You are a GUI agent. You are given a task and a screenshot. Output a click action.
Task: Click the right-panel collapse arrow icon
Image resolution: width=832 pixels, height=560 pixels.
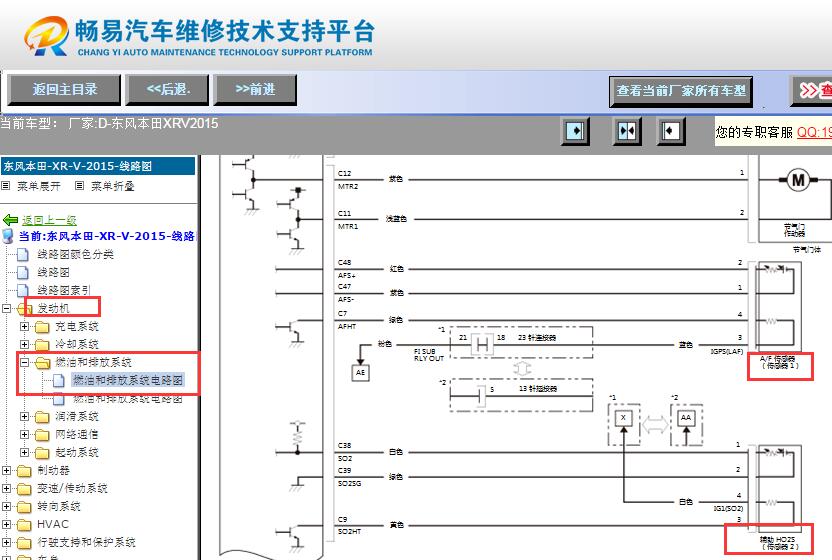pyautogui.click(x=671, y=131)
